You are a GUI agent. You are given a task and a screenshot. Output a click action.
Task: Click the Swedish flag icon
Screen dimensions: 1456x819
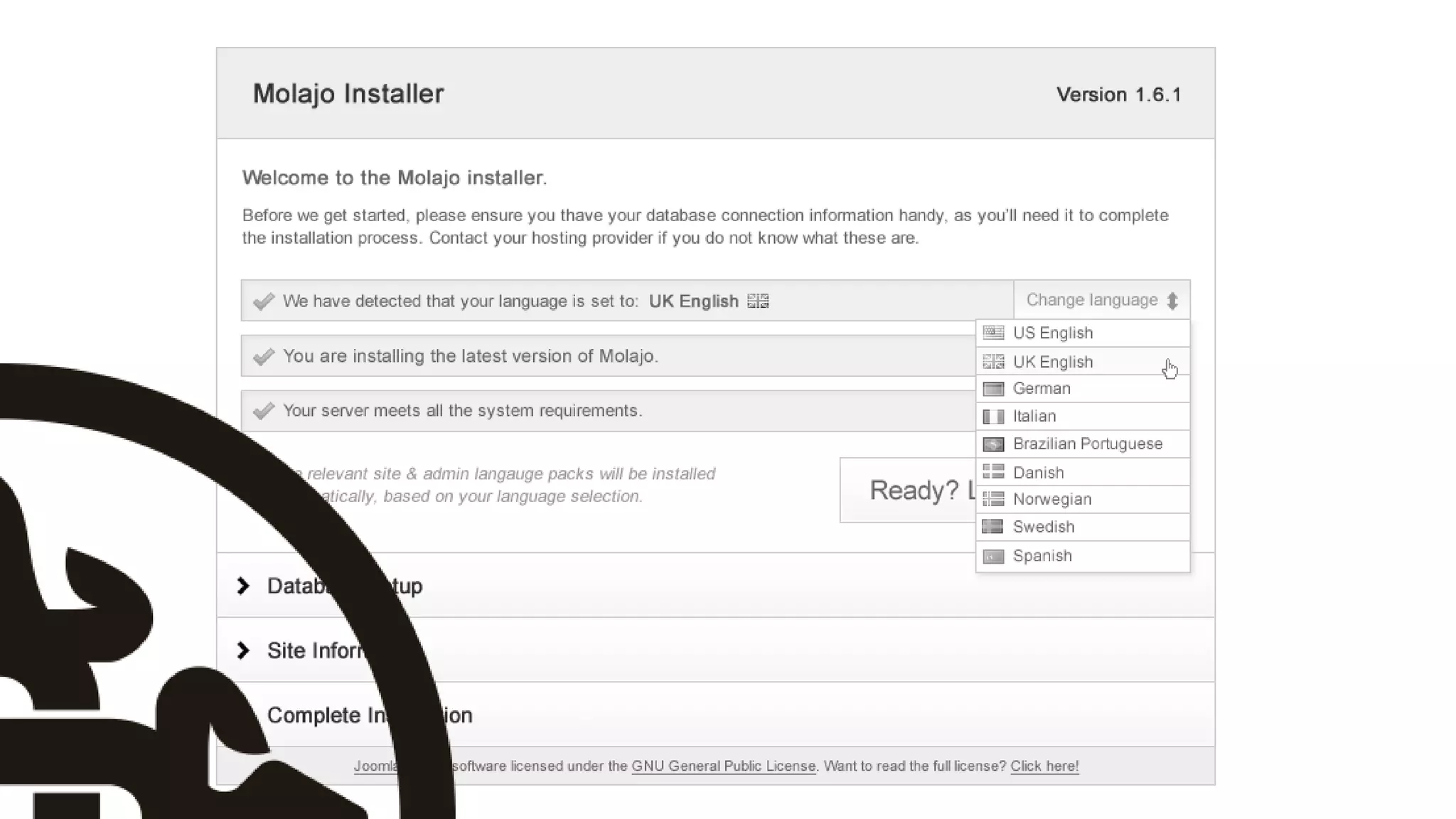(x=992, y=527)
